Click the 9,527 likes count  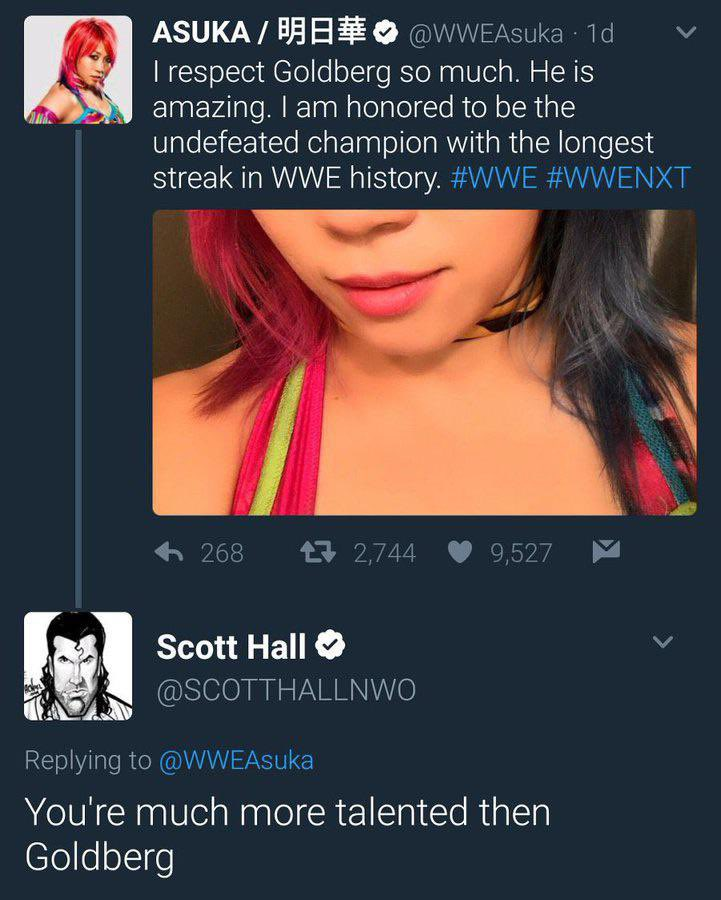pyautogui.click(x=521, y=553)
